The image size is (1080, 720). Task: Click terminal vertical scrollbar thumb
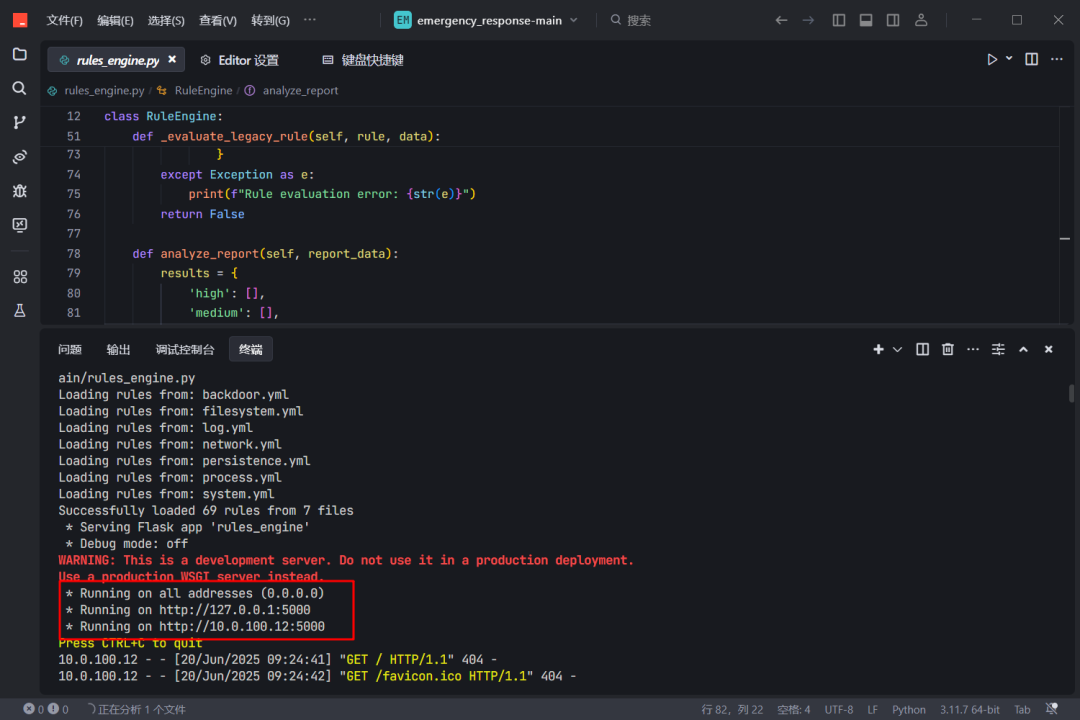click(1071, 393)
